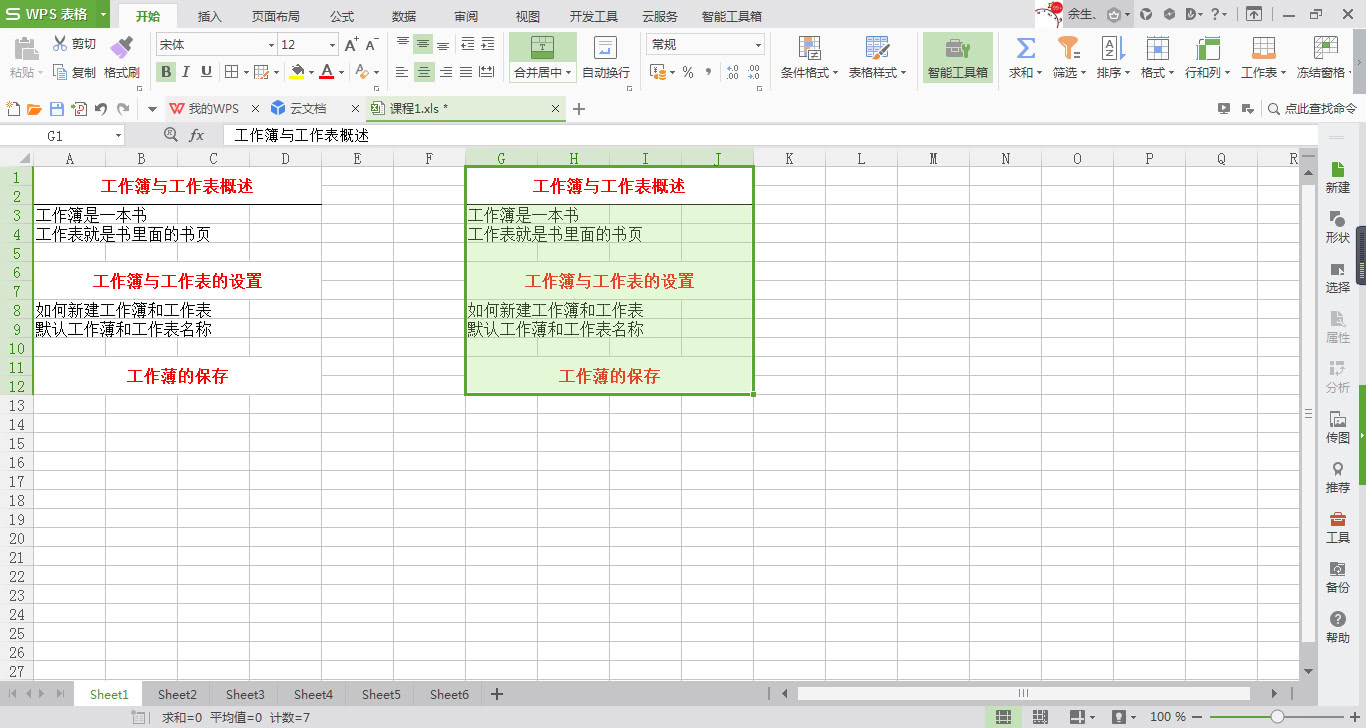Click the Wrap Text (自动换行) icon
The width and height of the screenshot is (1366, 728).
coord(605,48)
